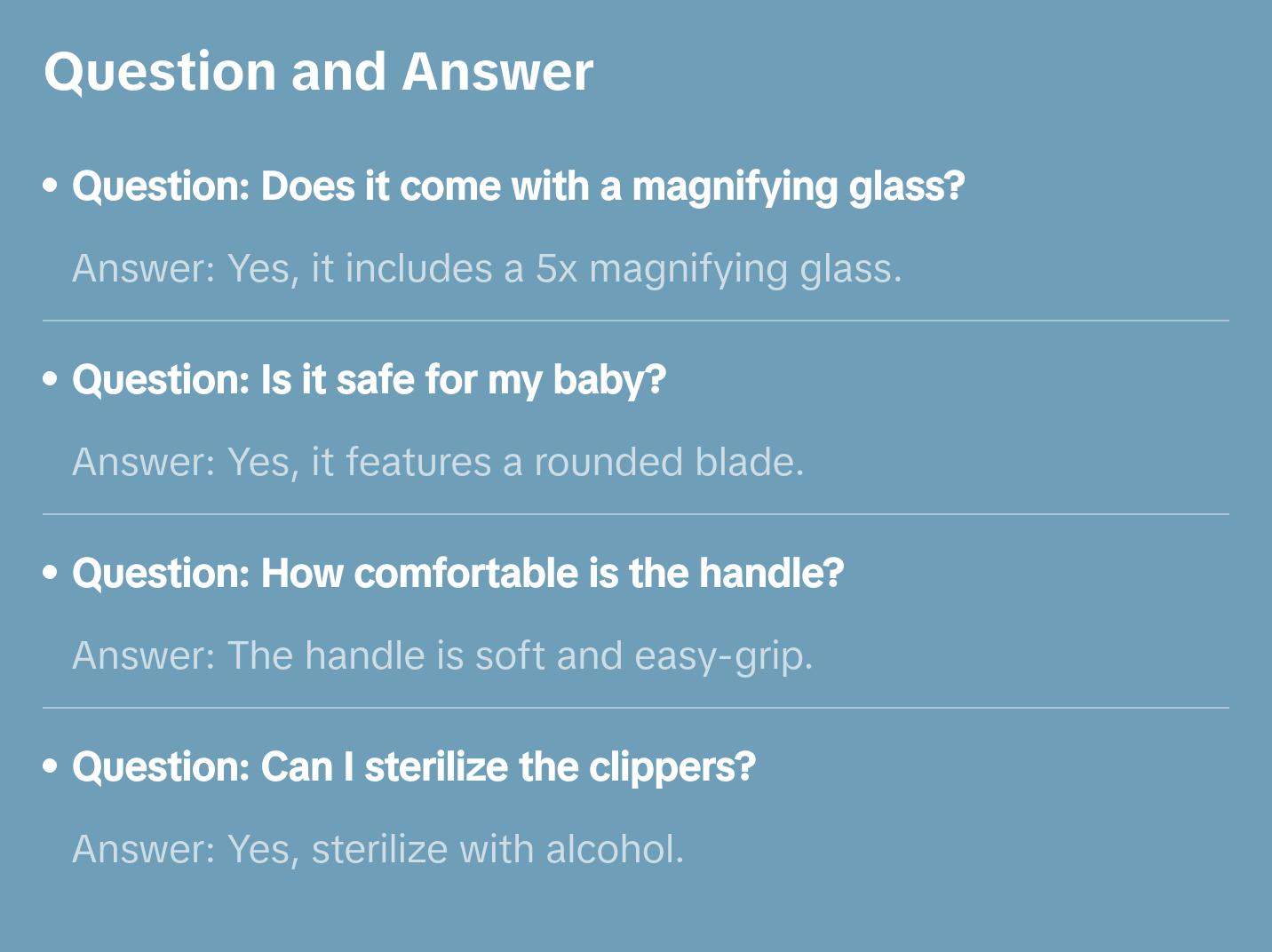Toggle the handle comfort question
Viewport: 1272px width, 952px height.
457,574
